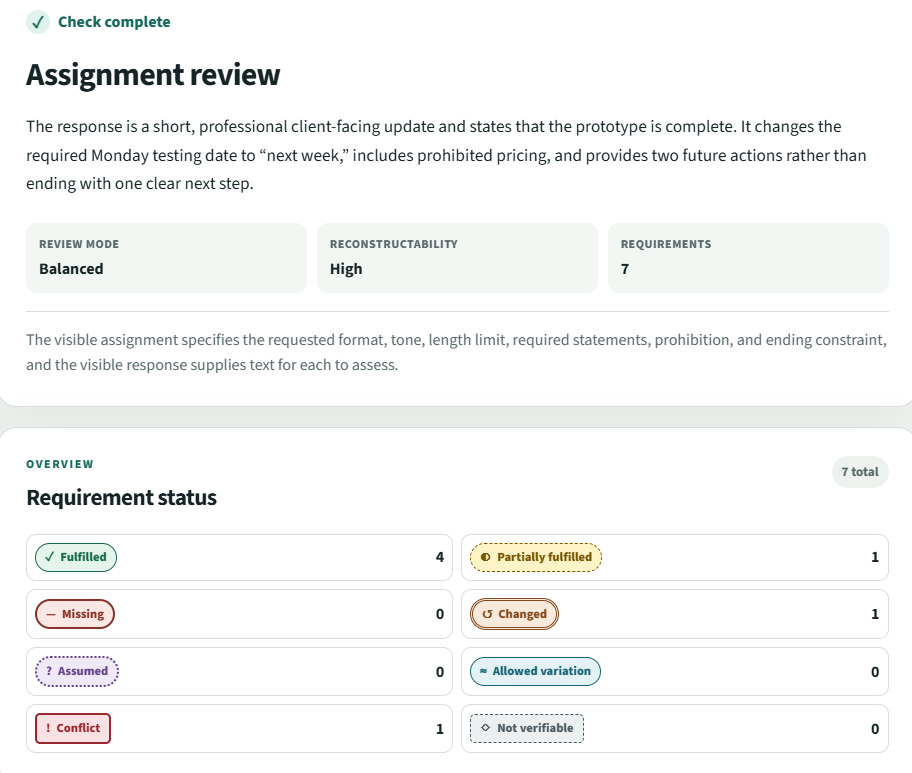This screenshot has height=773, width=912.
Task: Click the minus icon in Missing badge
Action: (51, 614)
